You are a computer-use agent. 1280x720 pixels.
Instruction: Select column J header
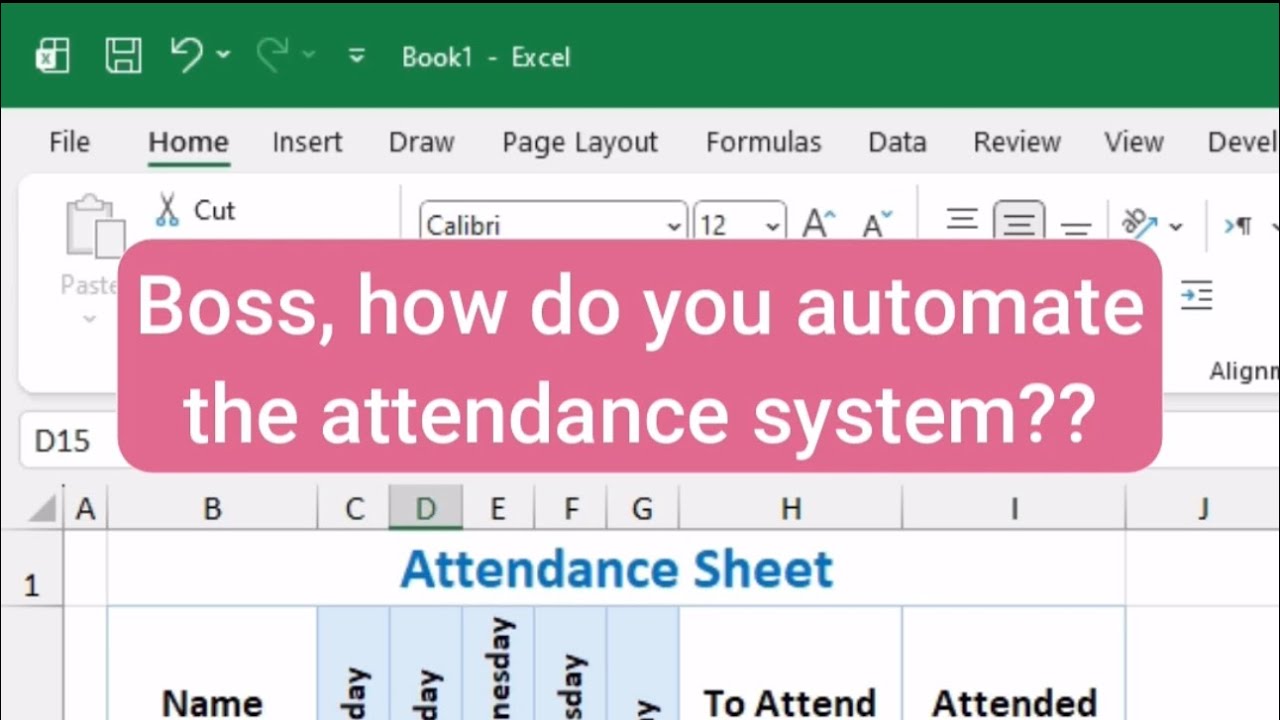point(1203,509)
